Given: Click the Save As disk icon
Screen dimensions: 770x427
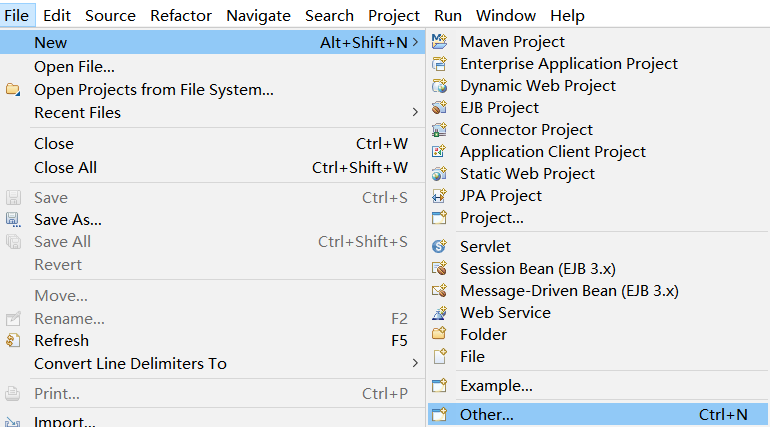Looking at the screenshot, I should pyautogui.click(x=13, y=219).
